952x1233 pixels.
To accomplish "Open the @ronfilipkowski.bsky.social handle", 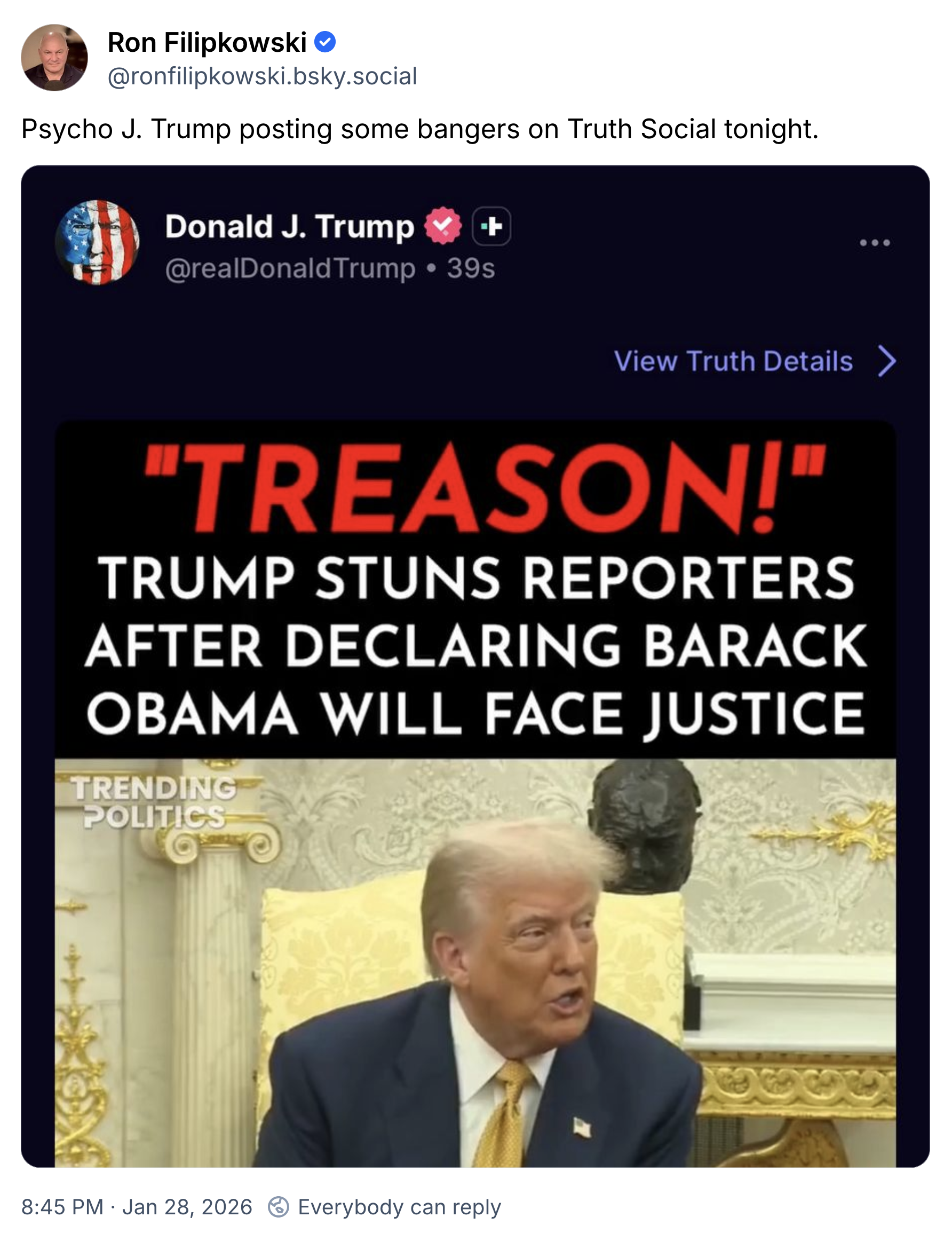I will (263, 76).
